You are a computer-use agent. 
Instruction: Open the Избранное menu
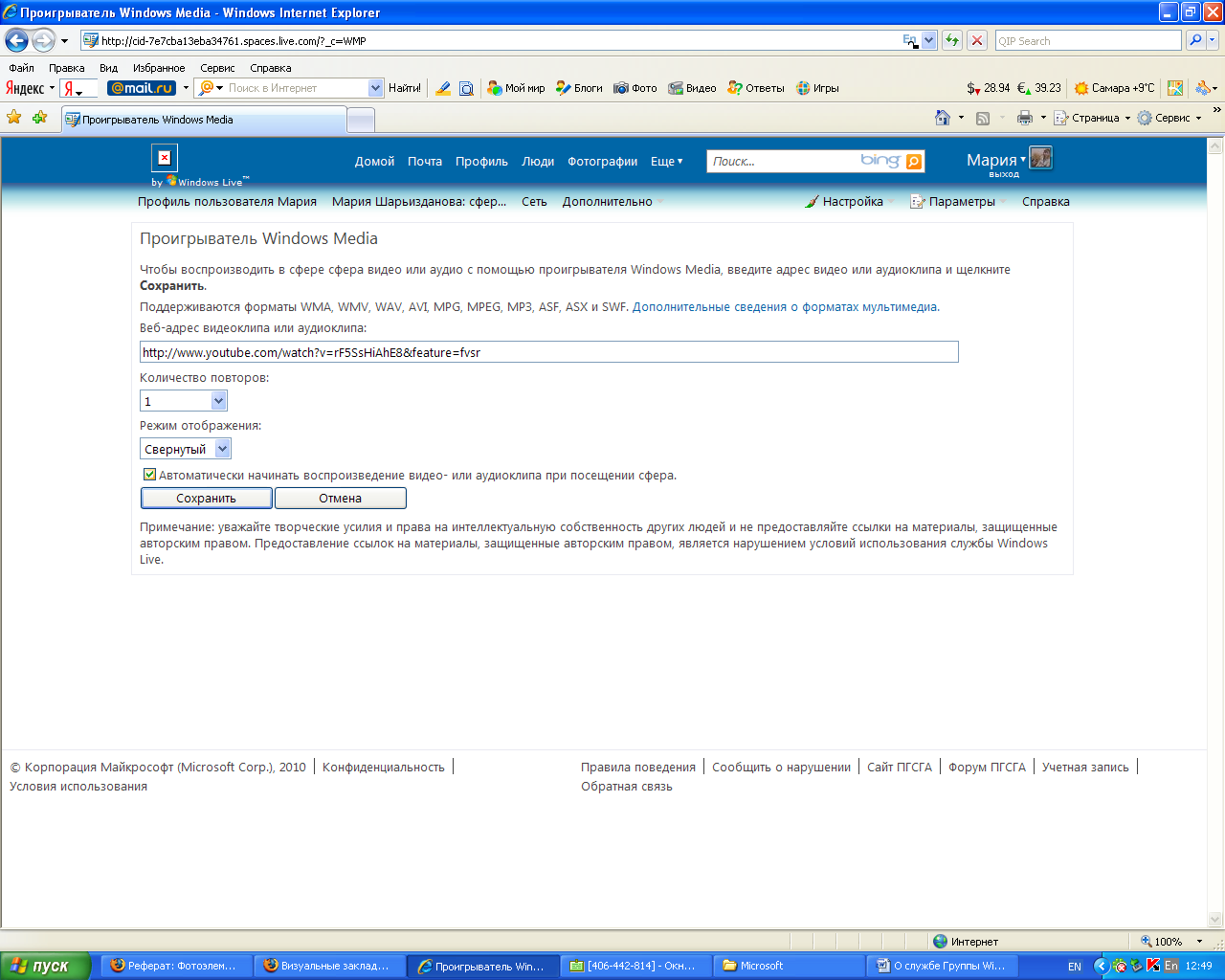(159, 68)
